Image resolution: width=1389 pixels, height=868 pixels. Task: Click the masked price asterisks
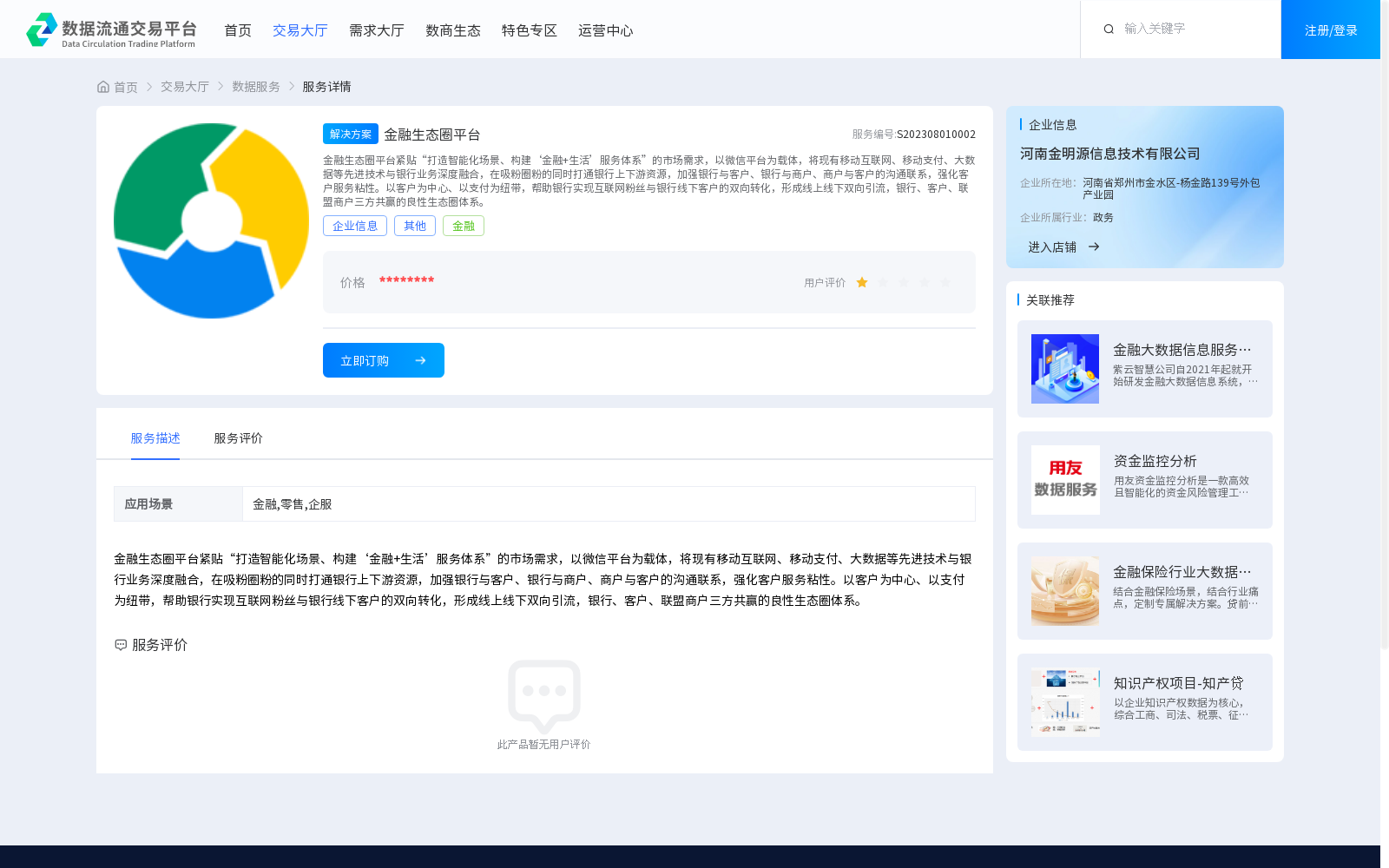click(x=406, y=280)
